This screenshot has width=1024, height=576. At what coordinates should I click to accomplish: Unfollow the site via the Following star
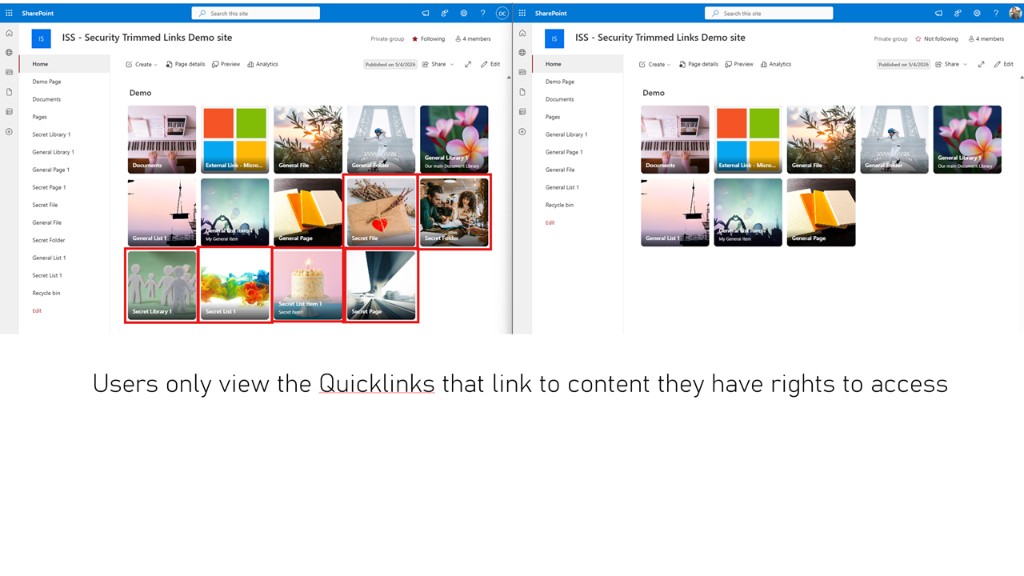(428, 39)
